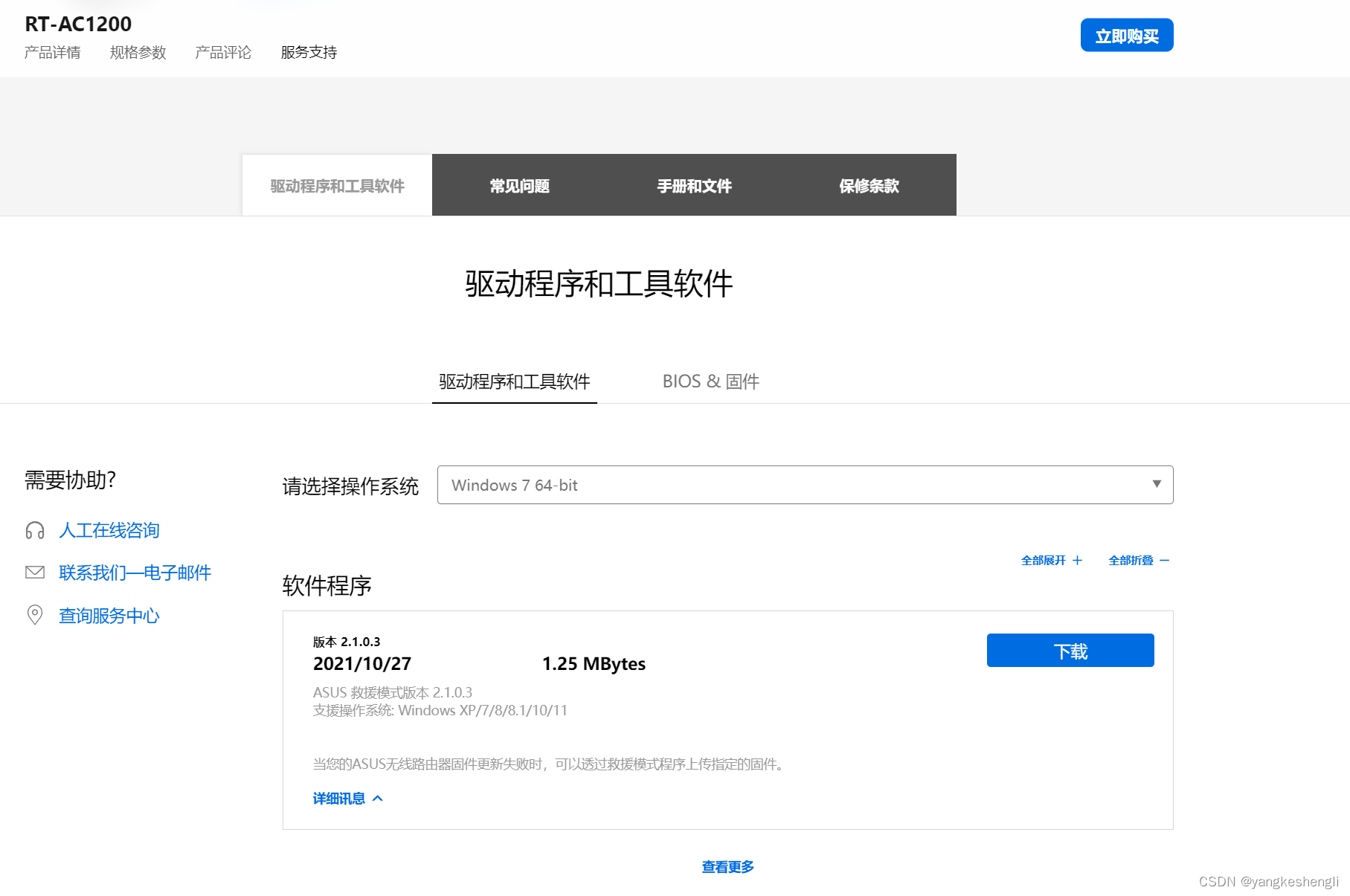Image resolution: width=1350 pixels, height=896 pixels.
Task: Select the 驱动程序和工具软件 top tab
Action: point(337,185)
